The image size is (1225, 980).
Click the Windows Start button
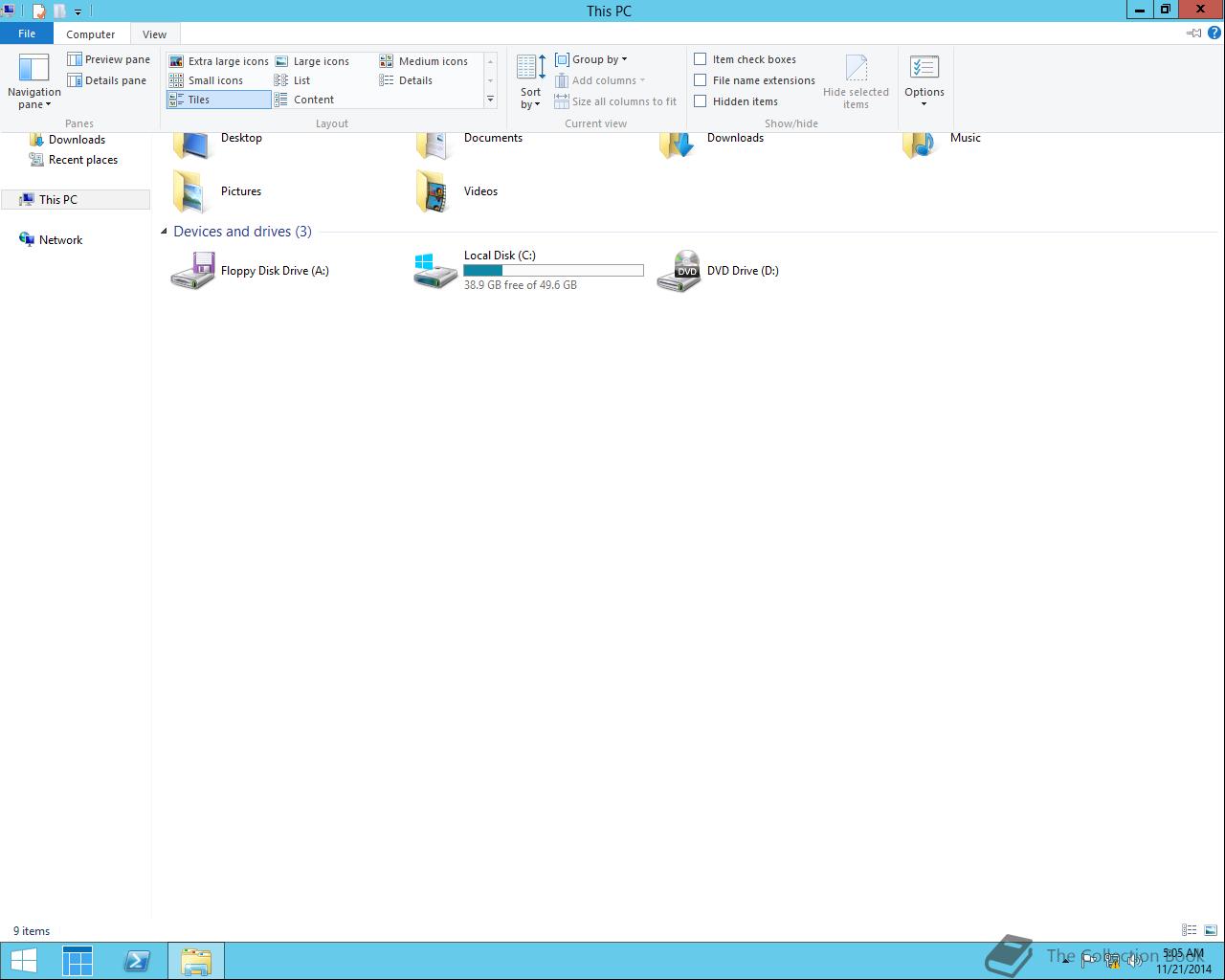(x=23, y=961)
